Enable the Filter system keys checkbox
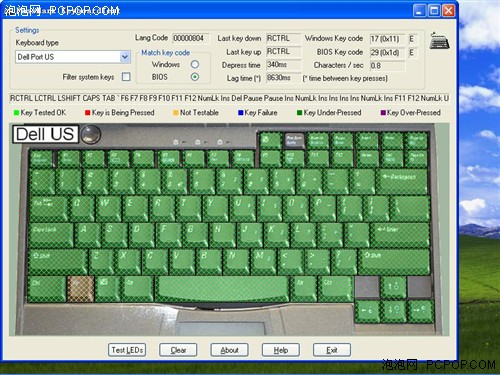Screen dimensions: 500x375 (x=126, y=77)
